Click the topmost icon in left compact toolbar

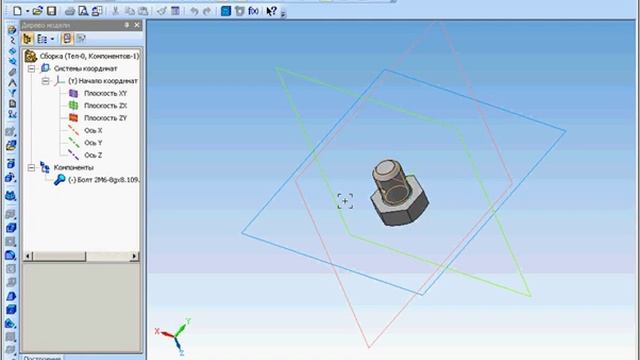(x=11, y=29)
